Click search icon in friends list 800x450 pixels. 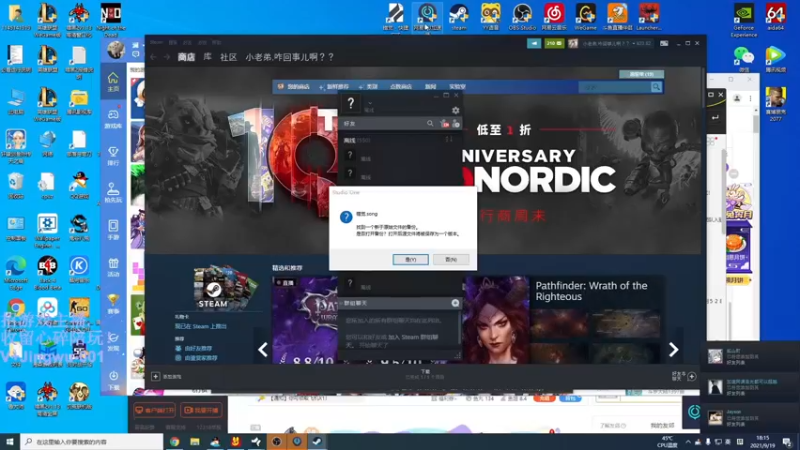click(430, 123)
